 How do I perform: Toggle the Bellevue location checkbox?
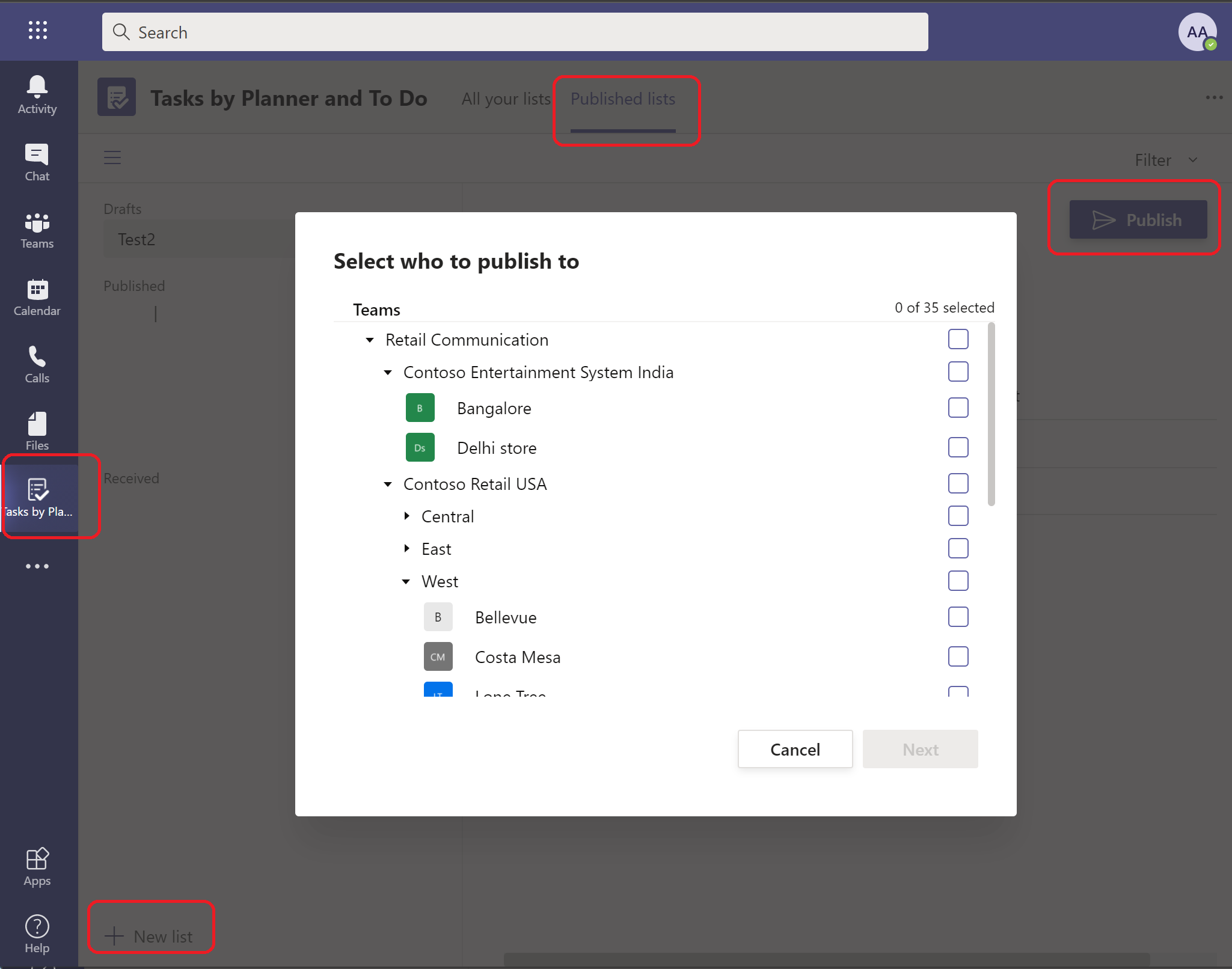pyautogui.click(x=957, y=617)
